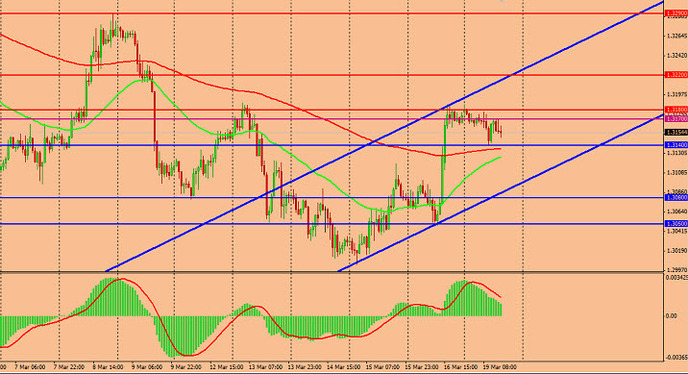Click the 19 Mar 08:00 time label
Screen dimensions: 688x374
click(499, 367)
